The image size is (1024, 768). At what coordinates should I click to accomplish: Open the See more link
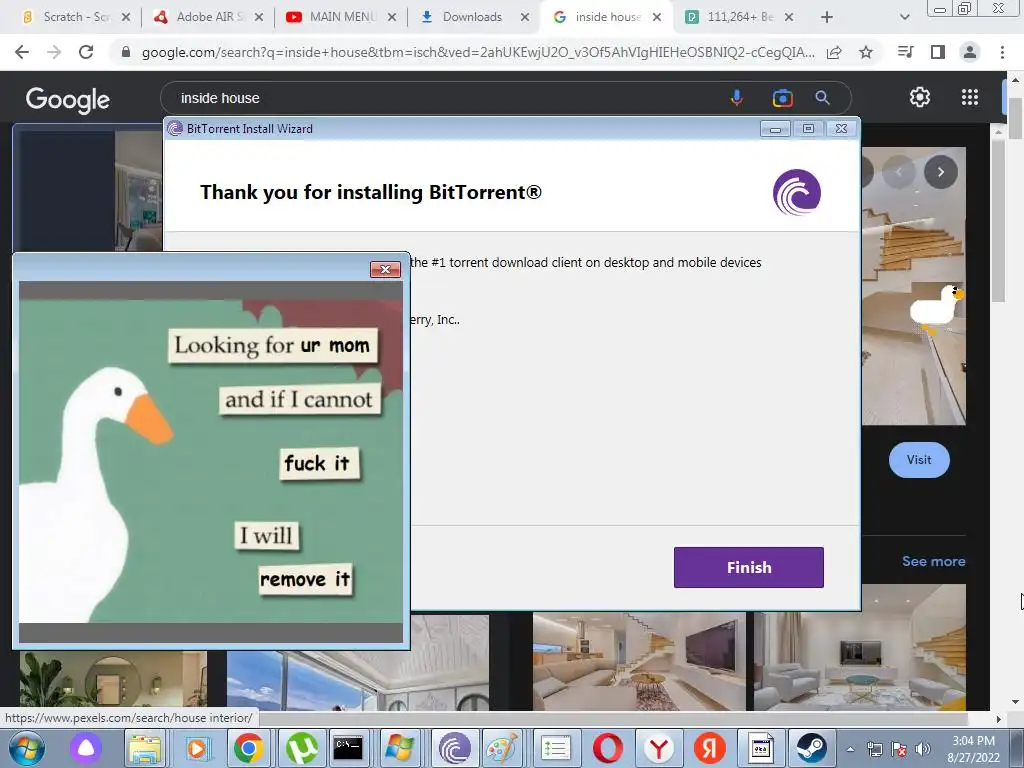[933, 561]
